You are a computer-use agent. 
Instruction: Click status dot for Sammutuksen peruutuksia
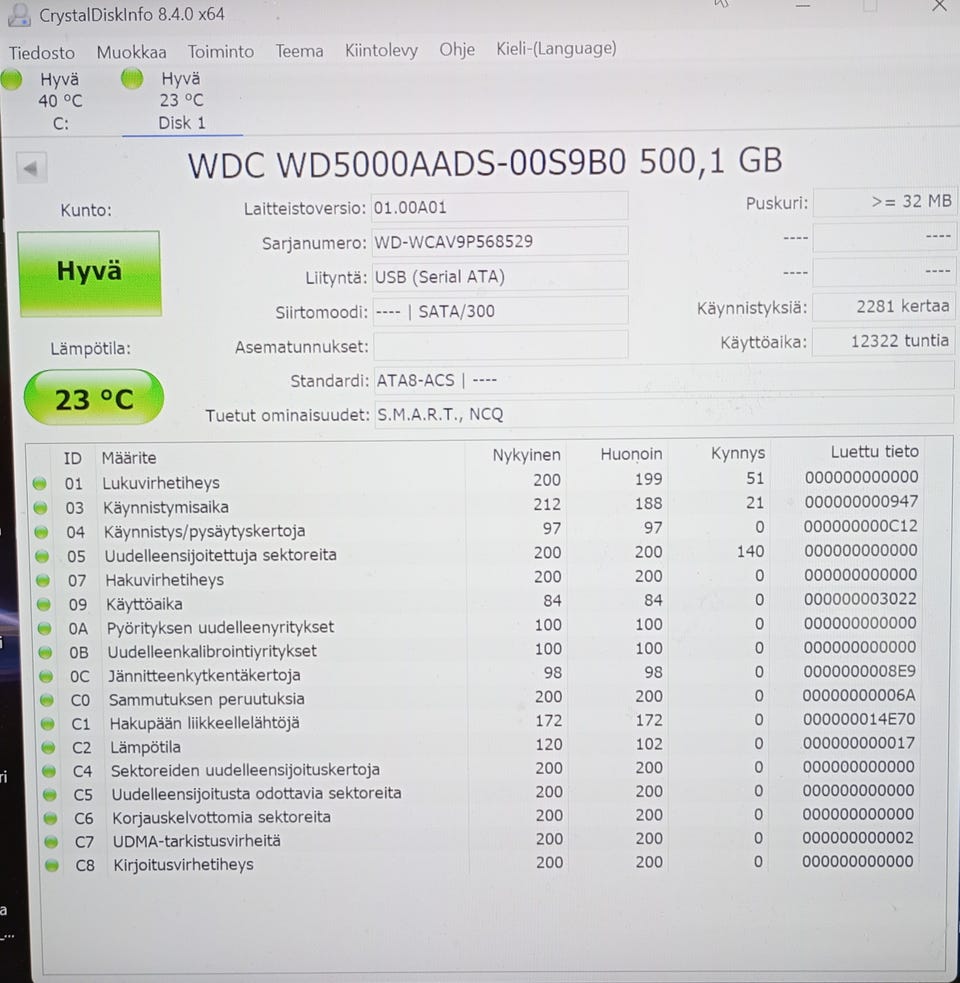click(46, 700)
